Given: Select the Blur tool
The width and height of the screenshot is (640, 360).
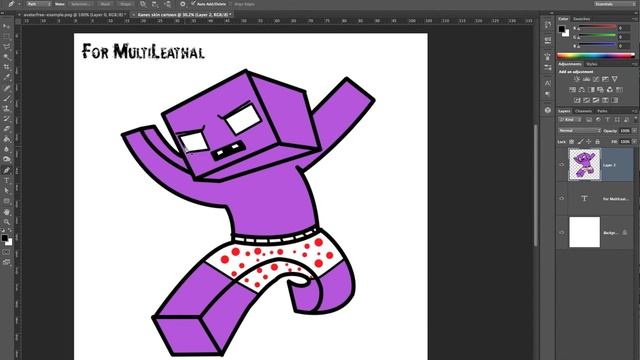Looking at the screenshot, I should tap(6, 149).
